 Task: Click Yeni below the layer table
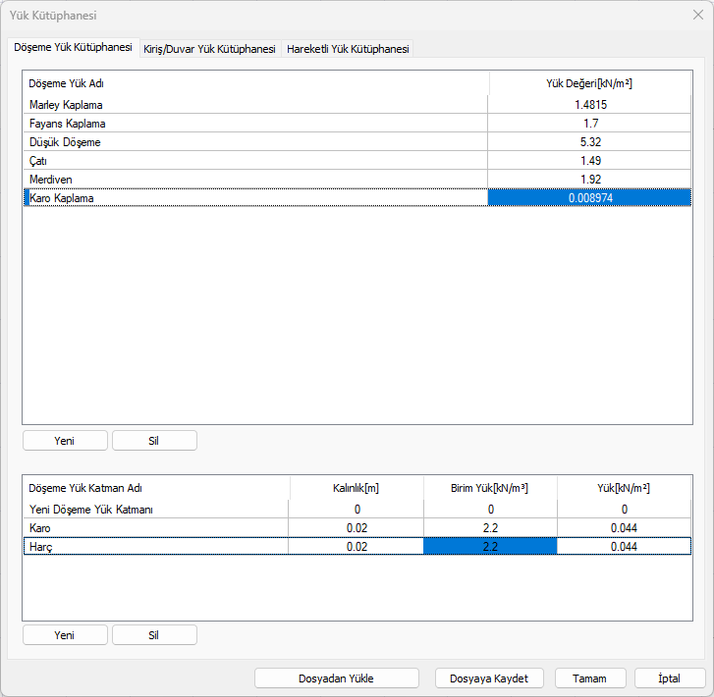click(64, 635)
